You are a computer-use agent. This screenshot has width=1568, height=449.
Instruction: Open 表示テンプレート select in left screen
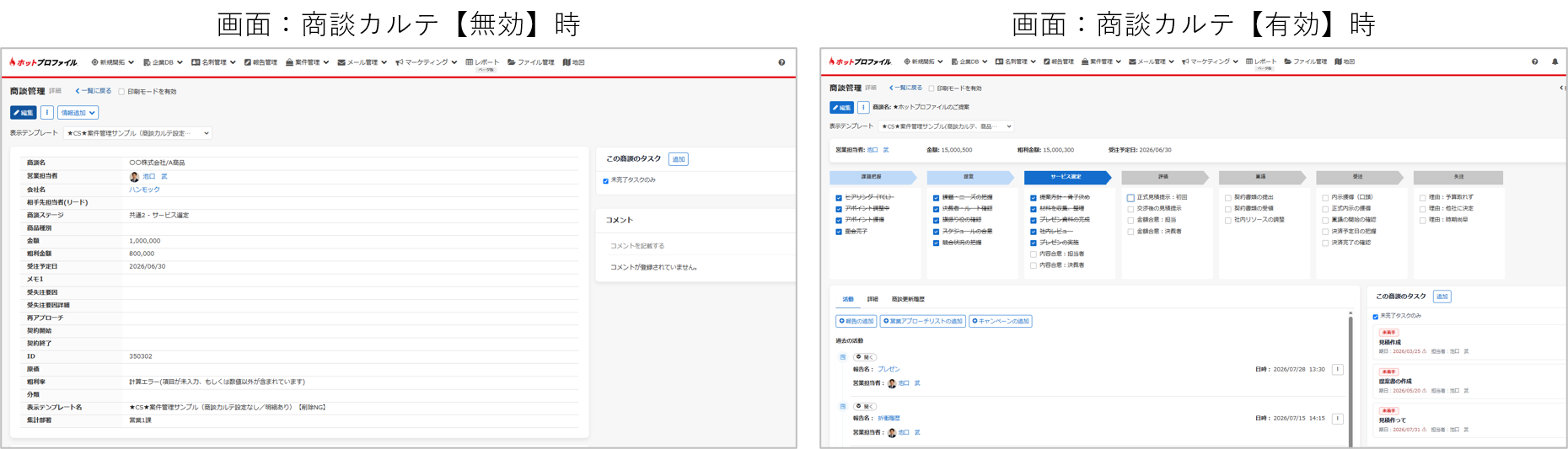137,133
